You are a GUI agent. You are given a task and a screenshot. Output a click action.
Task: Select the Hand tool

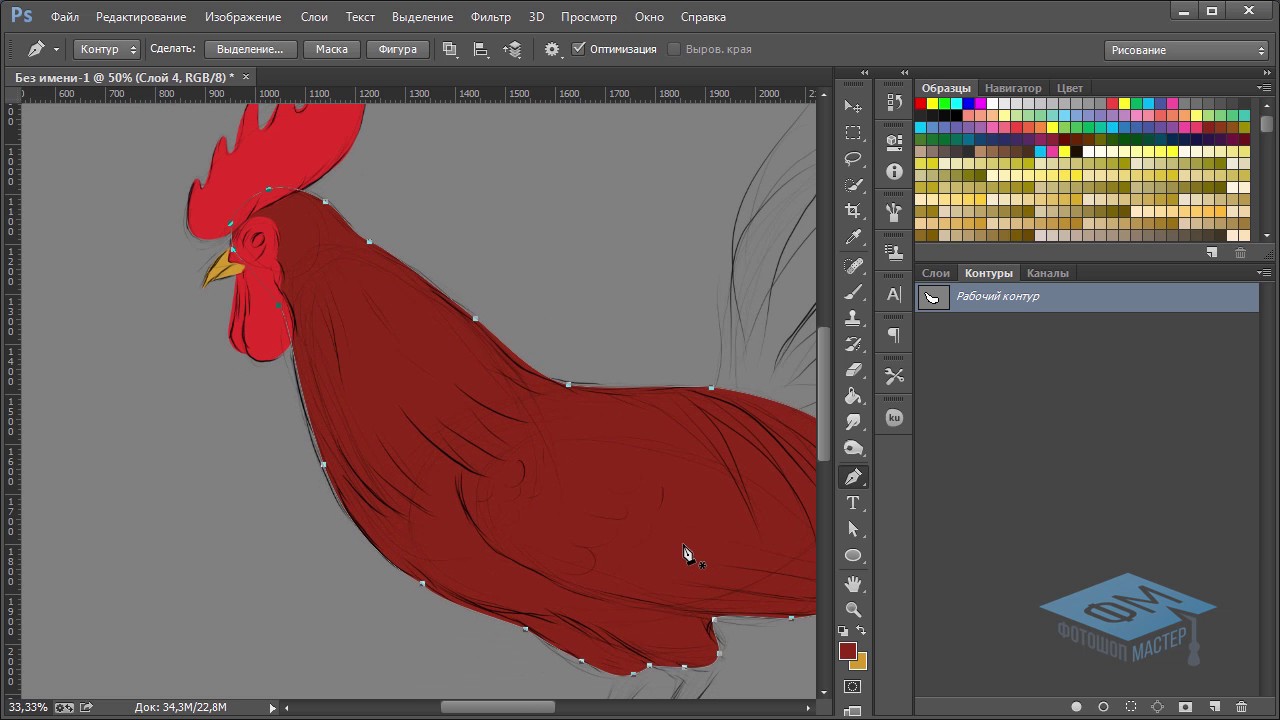coord(853,584)
